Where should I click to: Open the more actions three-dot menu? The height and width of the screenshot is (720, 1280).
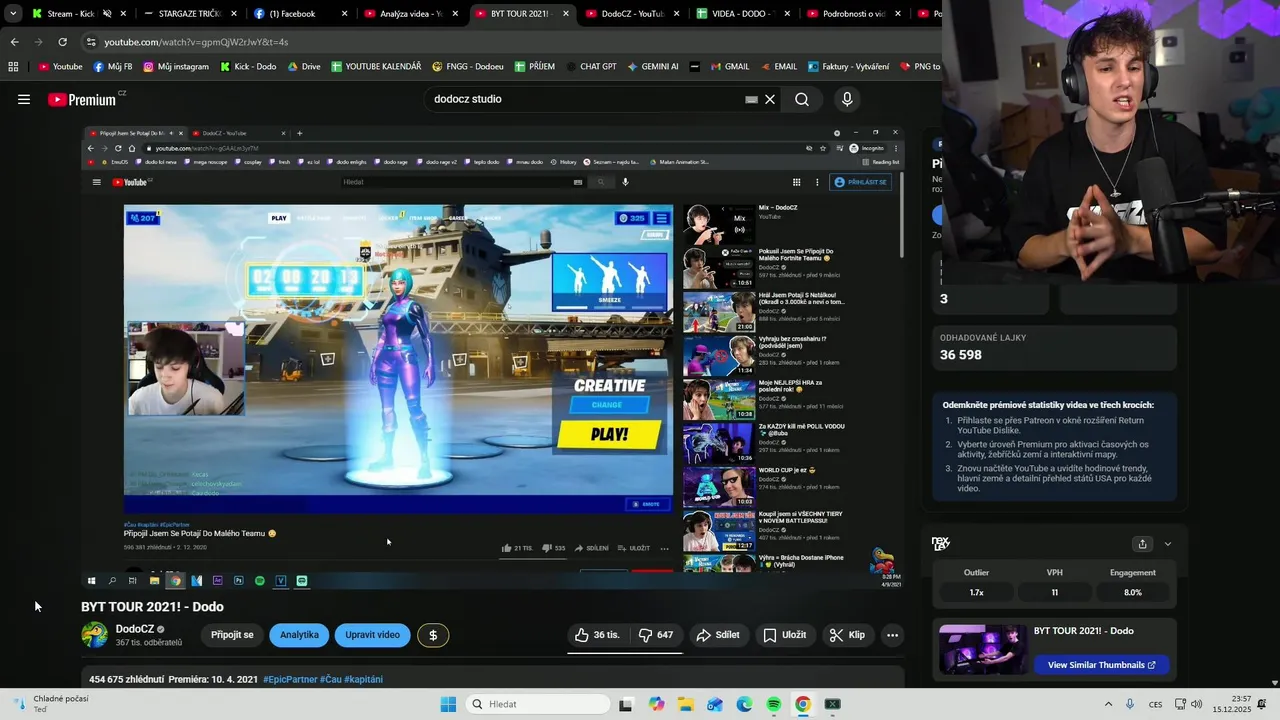[892, 635]
